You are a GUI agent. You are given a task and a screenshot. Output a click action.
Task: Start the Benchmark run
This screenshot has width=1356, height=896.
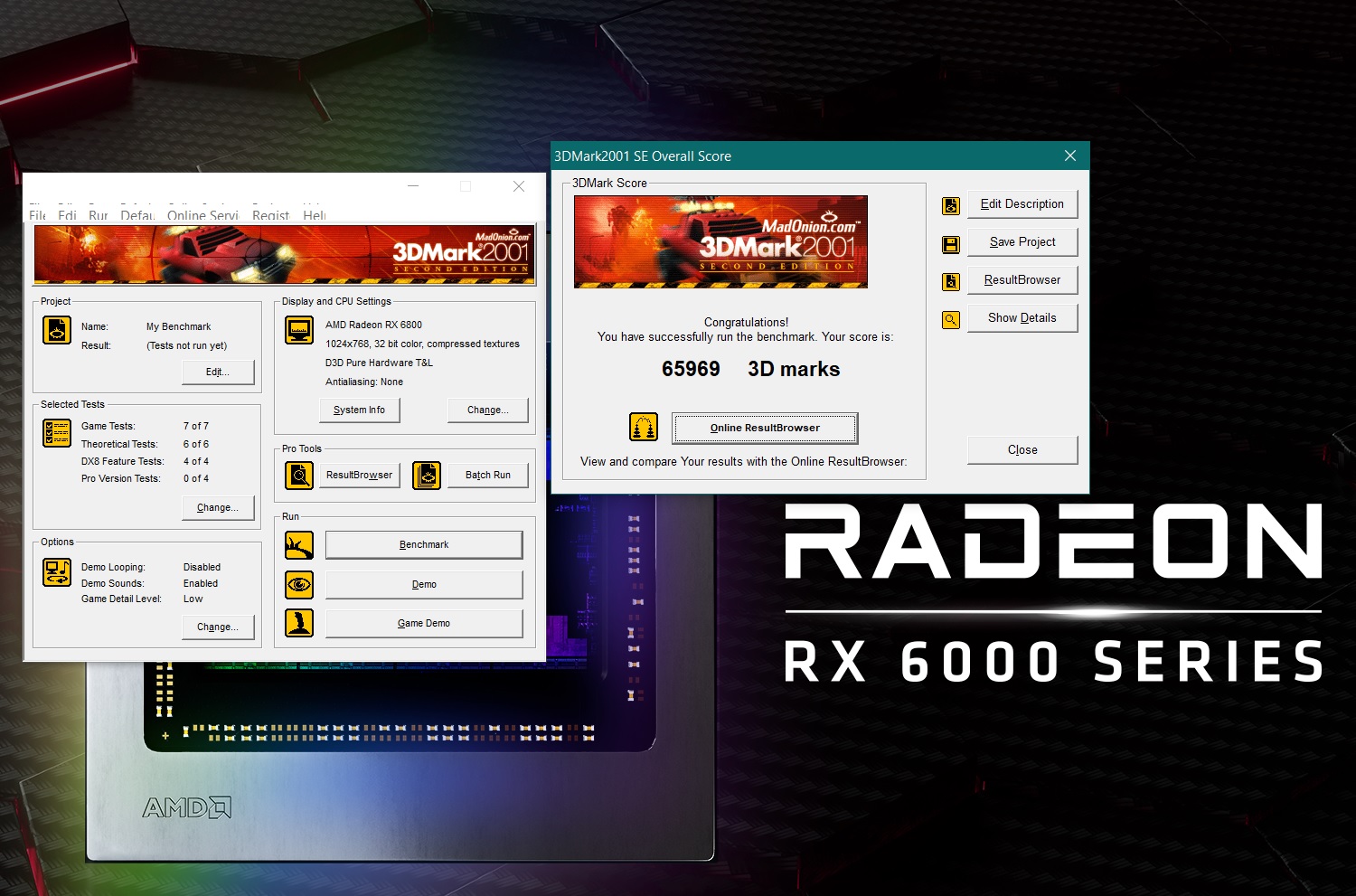click(424, 544)
